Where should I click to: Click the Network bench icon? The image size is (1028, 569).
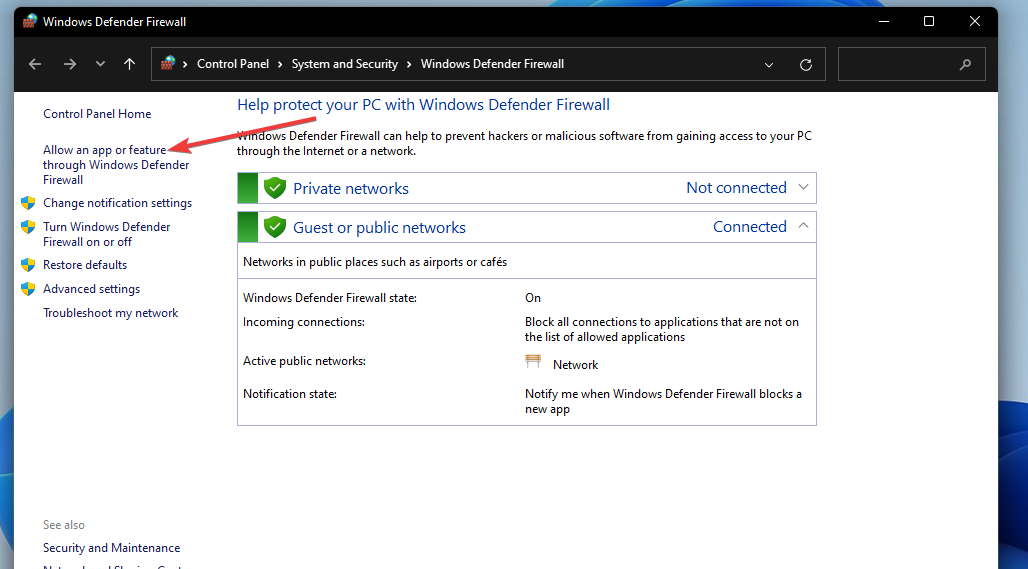[533, 363]
